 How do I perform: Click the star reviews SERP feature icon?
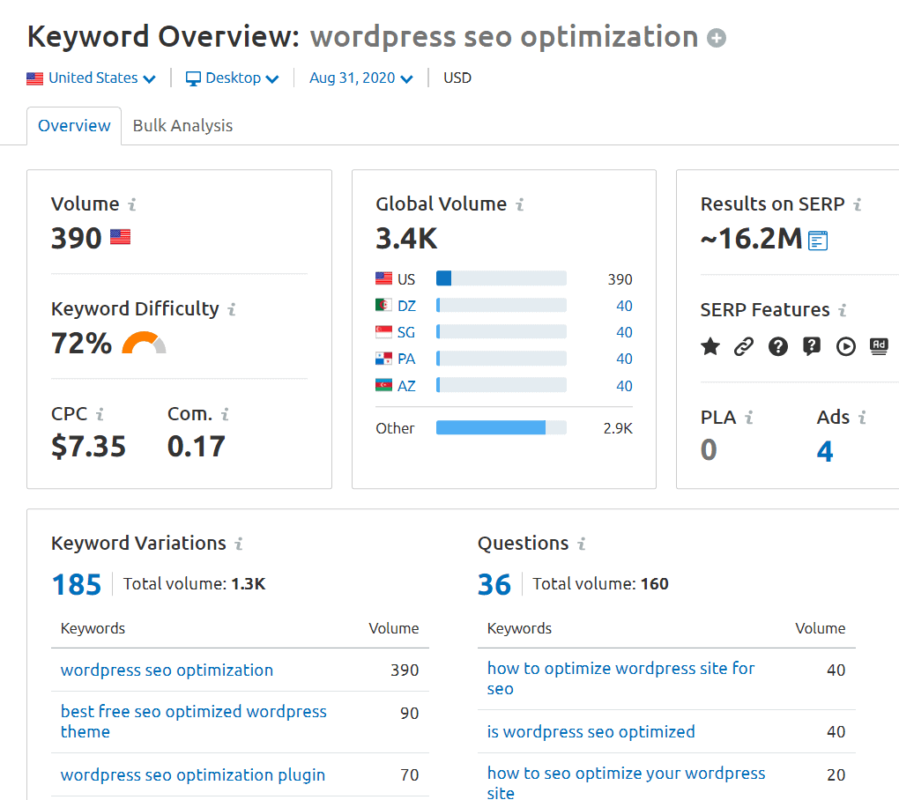[710, 346]
